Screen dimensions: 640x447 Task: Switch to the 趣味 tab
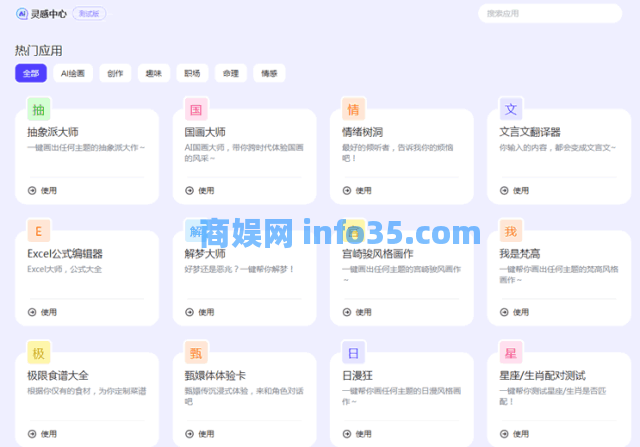coord(154,73)
